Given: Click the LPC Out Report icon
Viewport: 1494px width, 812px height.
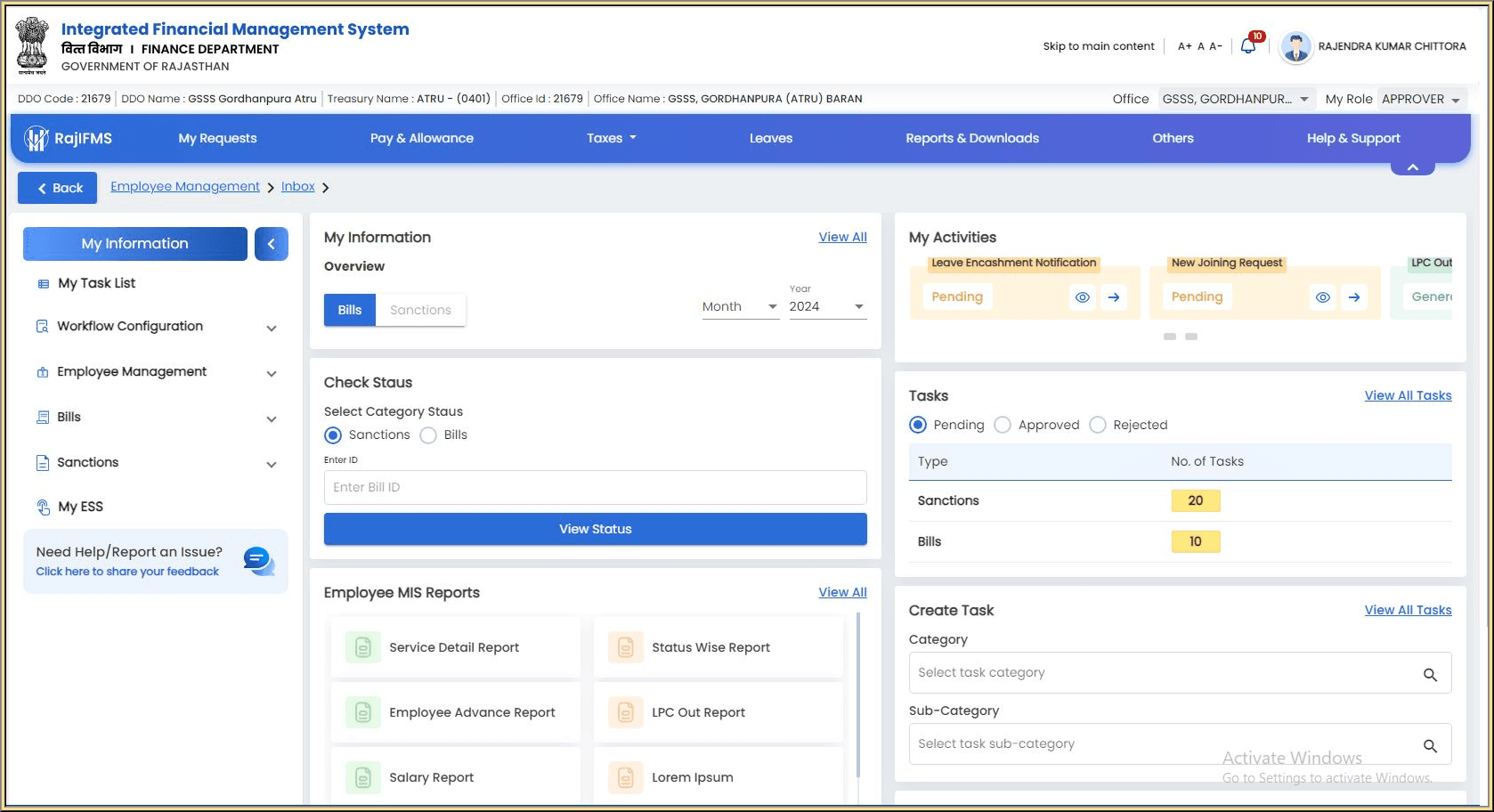Looking at the screenshot, I should pyautogui.click(x=625, y=712).
